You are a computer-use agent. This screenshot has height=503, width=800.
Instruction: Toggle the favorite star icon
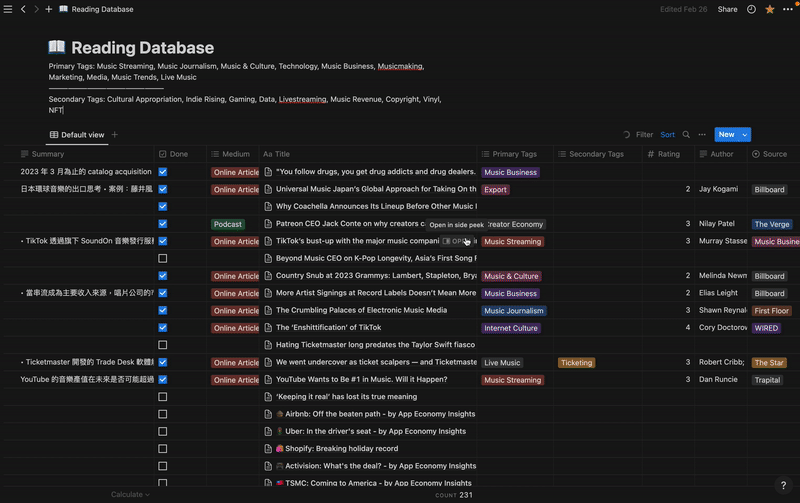769,9
